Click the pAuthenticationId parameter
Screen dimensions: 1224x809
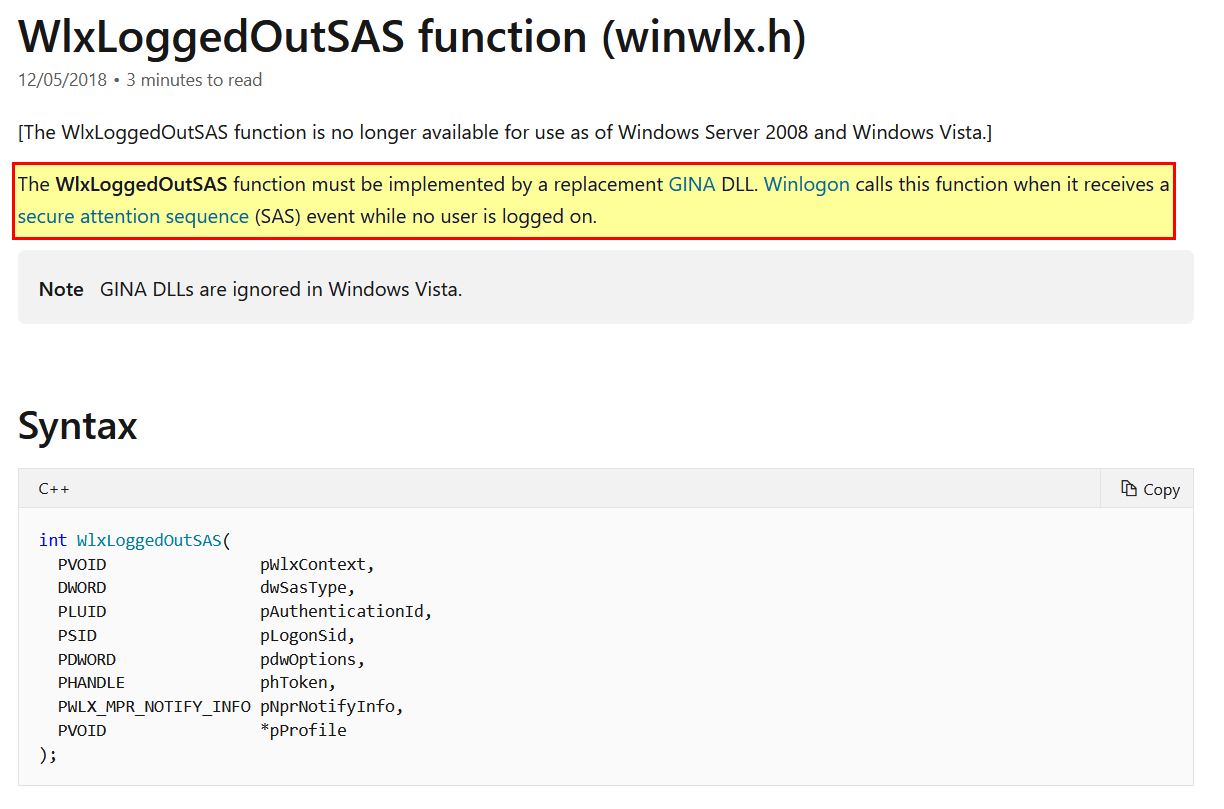[x=342, y=612]
